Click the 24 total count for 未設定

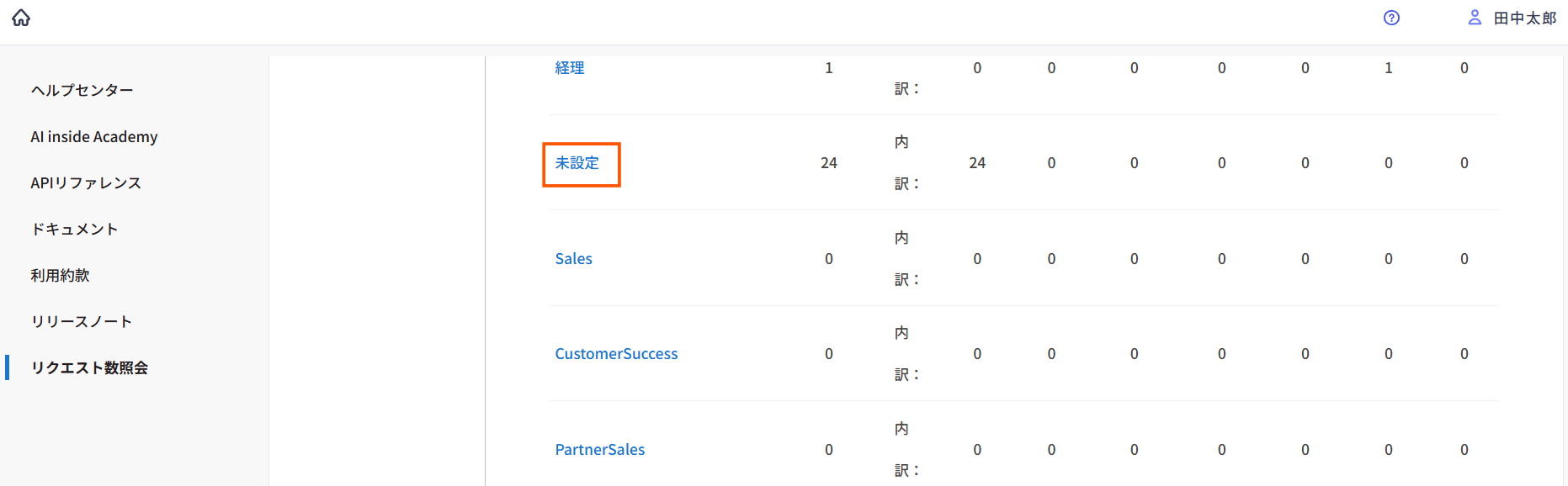(x=829, y=163)
